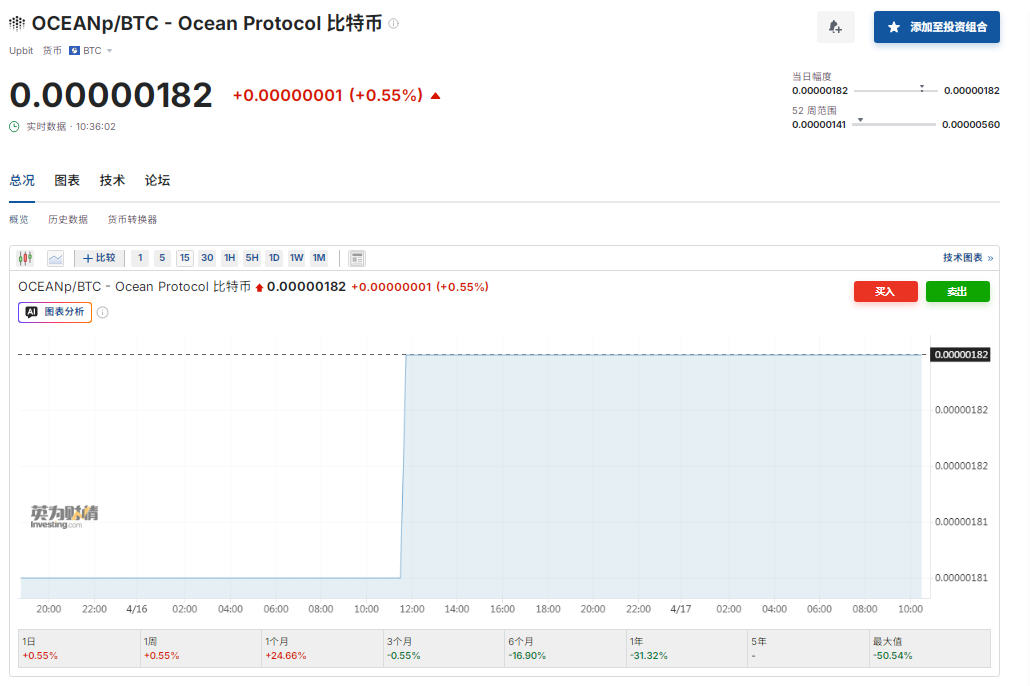
Task: Switch to the 技术 tab
Action: pos(112,181)
